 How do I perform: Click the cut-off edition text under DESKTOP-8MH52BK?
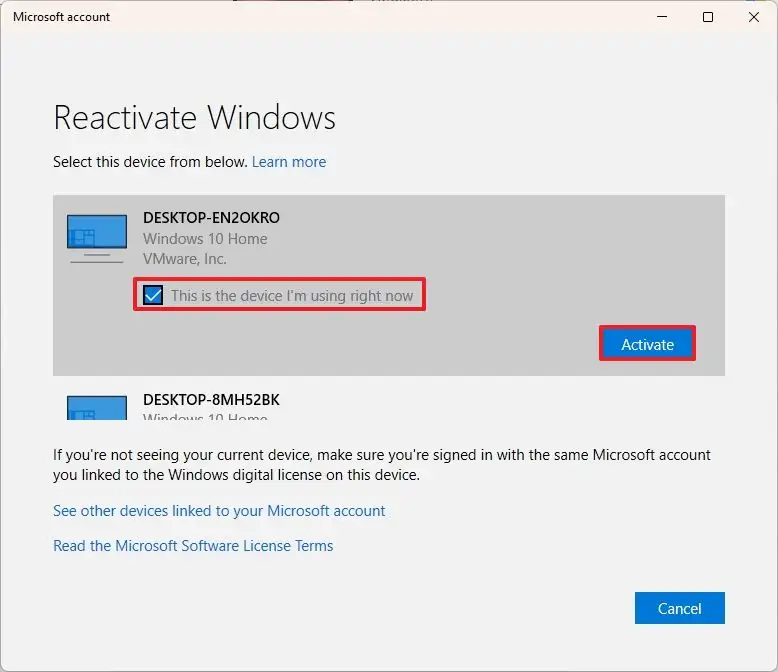coord(205,418)
